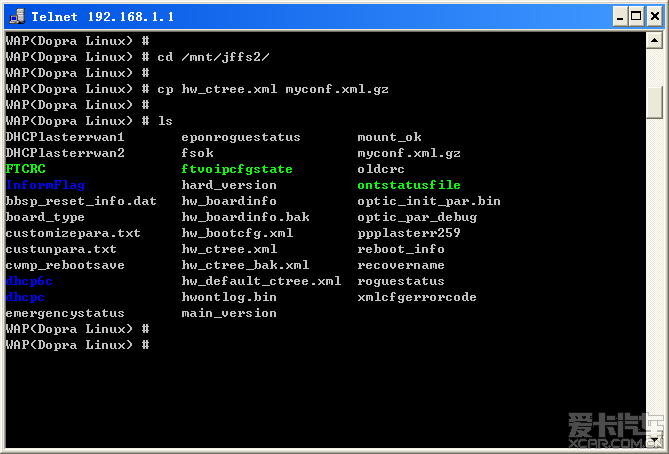Click the last WAP(Dopra Linux) prompt line
This screenshot has height=454, width=669.
point(77,345)
